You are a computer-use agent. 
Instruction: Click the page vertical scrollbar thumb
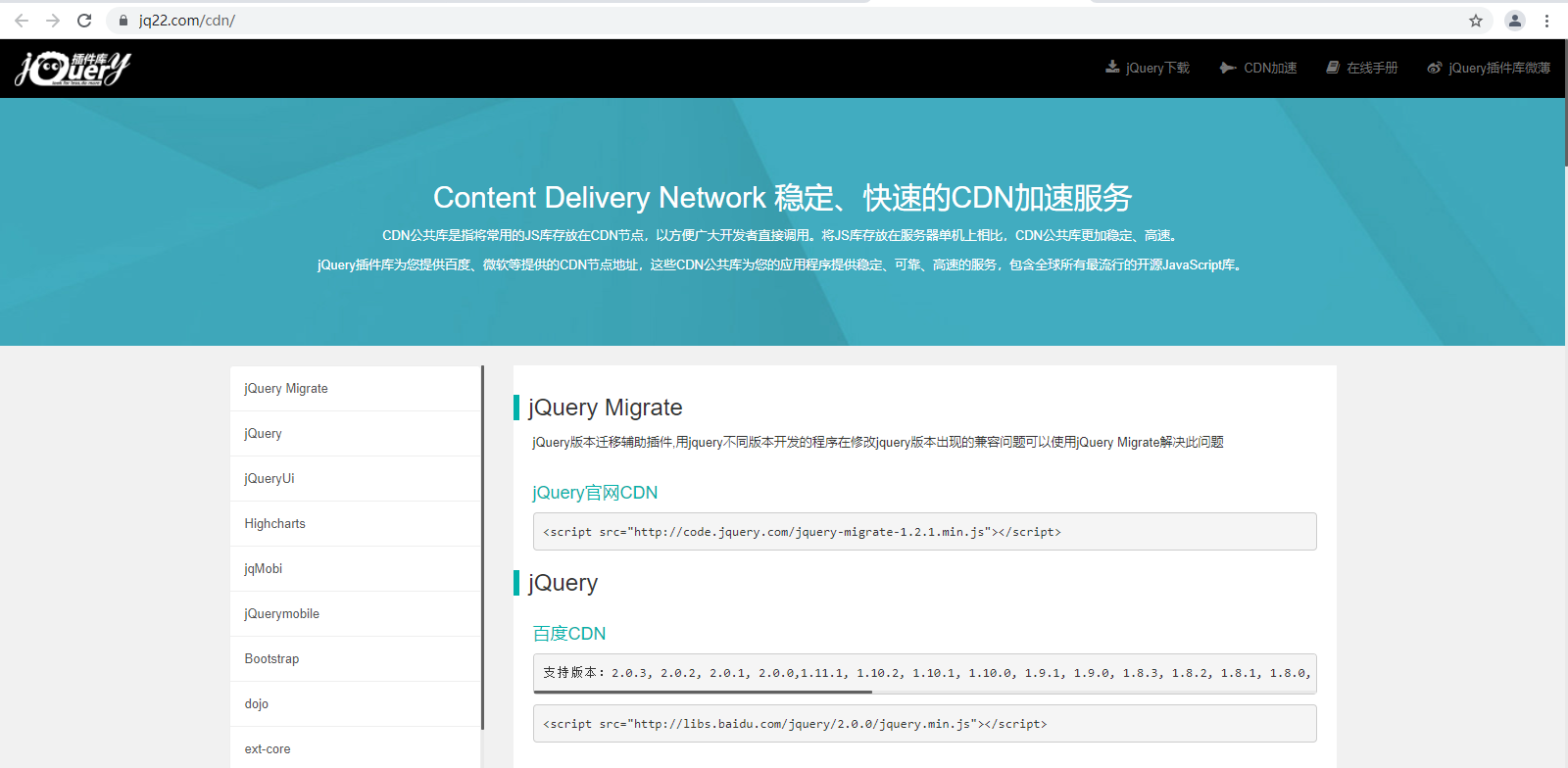tap(1565, 103)
